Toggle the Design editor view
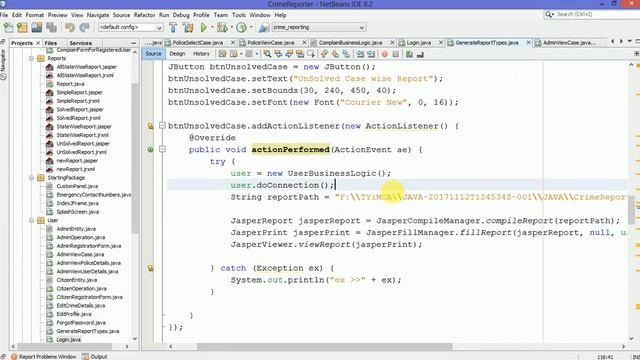640x360 pixels. tap(177, 54)
